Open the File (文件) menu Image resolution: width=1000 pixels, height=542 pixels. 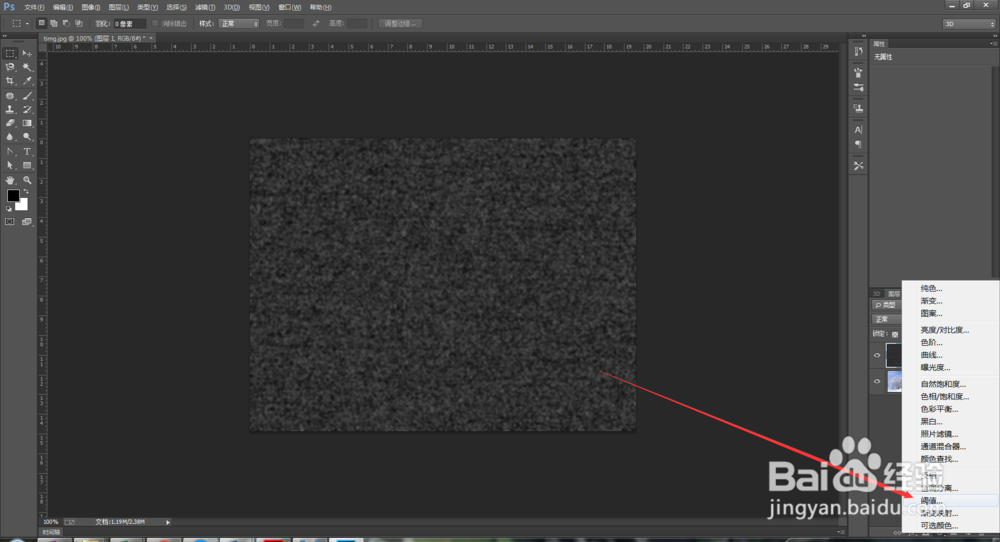pos(34,7)
